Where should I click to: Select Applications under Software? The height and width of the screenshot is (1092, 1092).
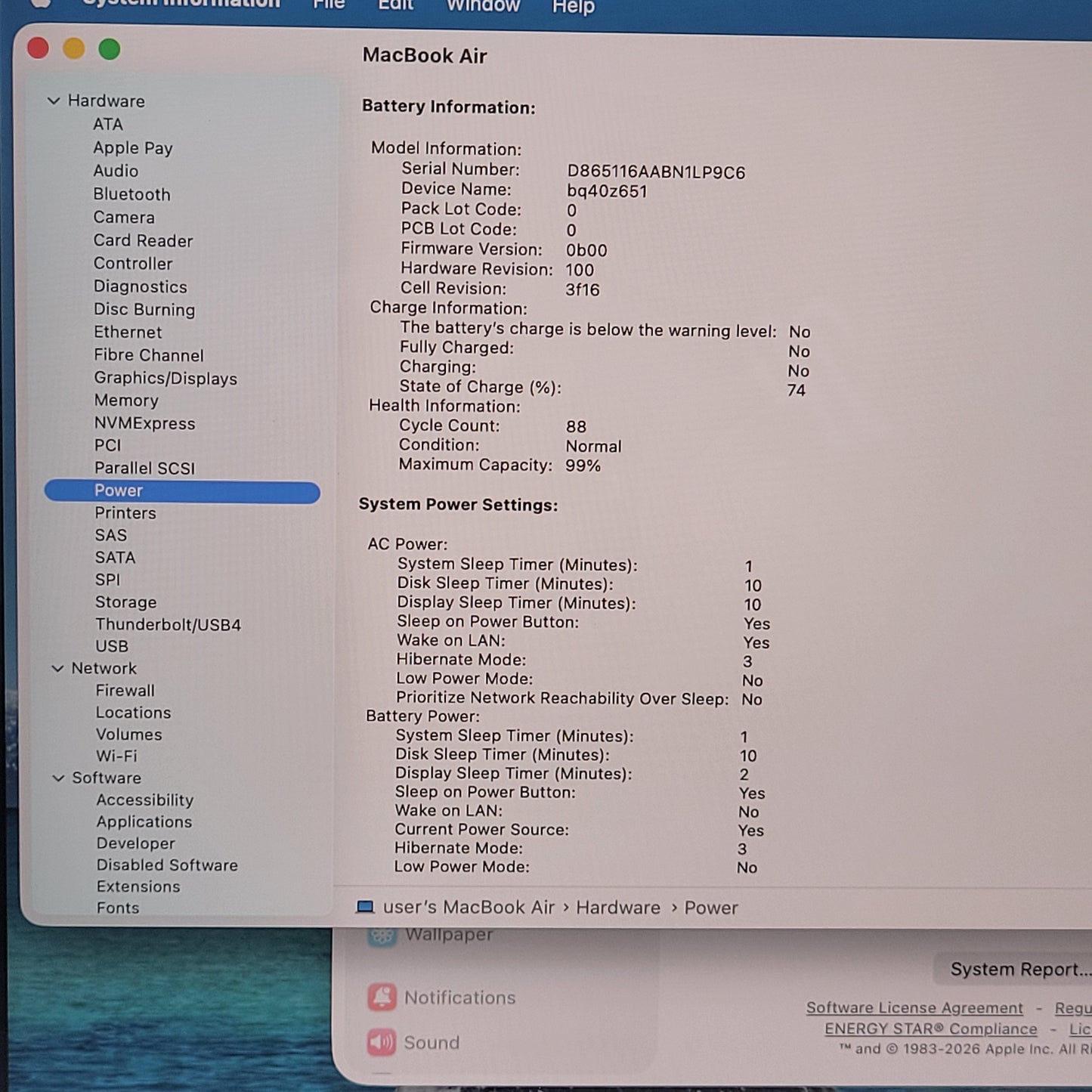(144, 821)
